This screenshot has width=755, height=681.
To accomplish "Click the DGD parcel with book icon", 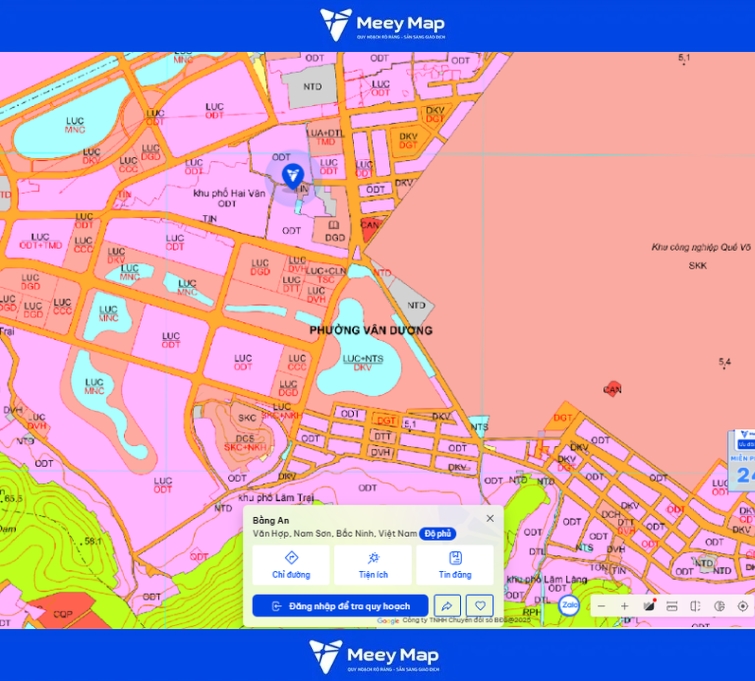I will click(x=335, y=233).
